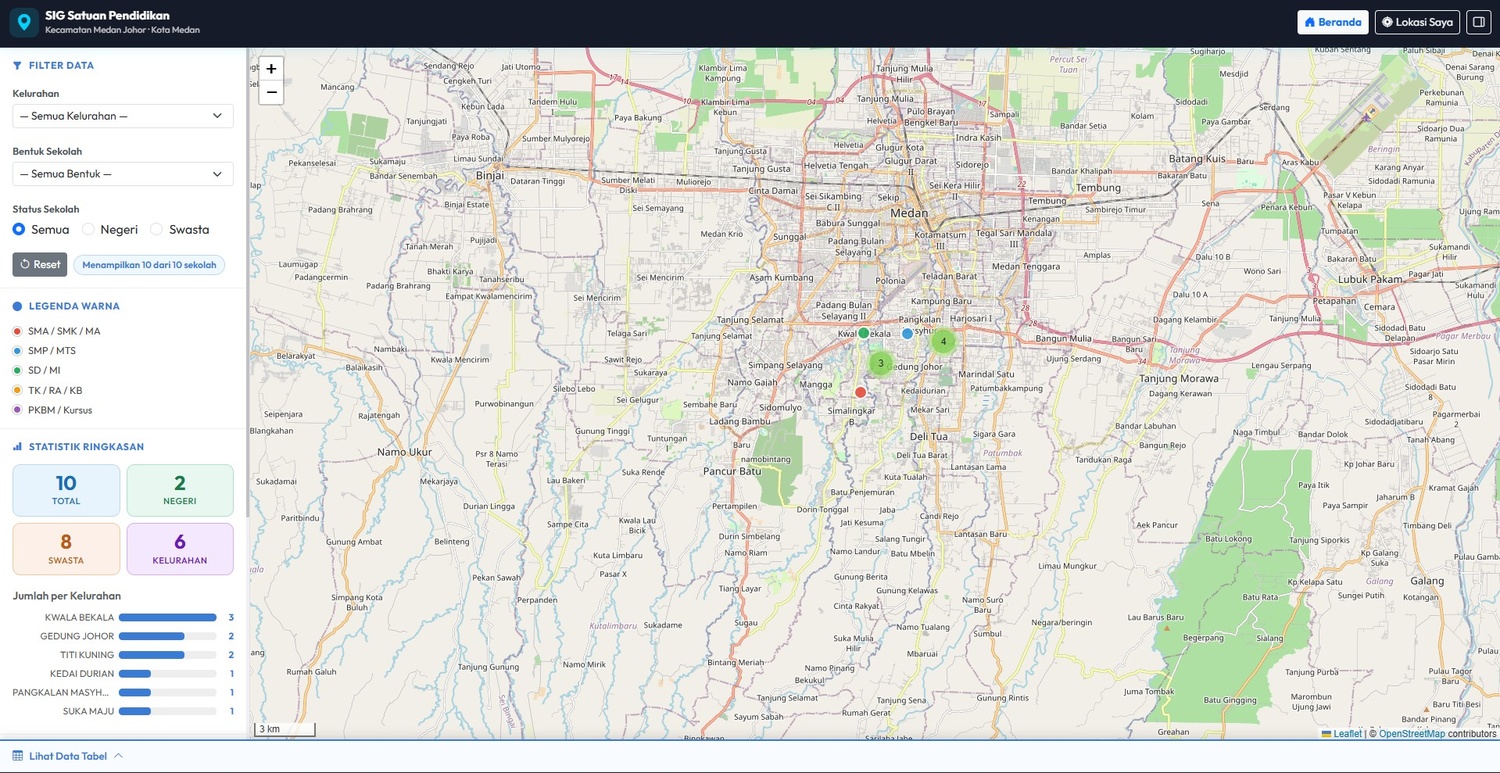Click the FILTER DATA heading
The image size is (1500, 773).
click(x=61, y=65)
